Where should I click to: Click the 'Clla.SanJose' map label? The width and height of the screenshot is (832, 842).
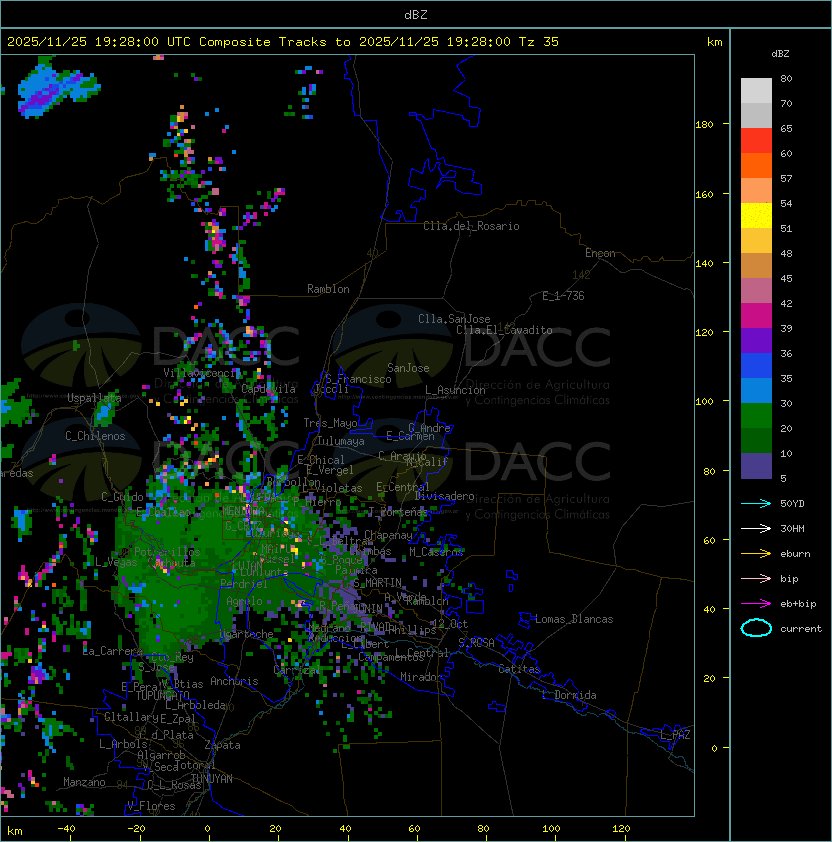click(x=454, y=319)
